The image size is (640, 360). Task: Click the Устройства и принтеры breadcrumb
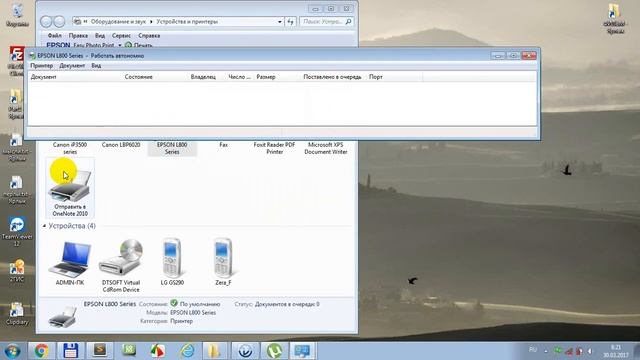pos(187,22)
